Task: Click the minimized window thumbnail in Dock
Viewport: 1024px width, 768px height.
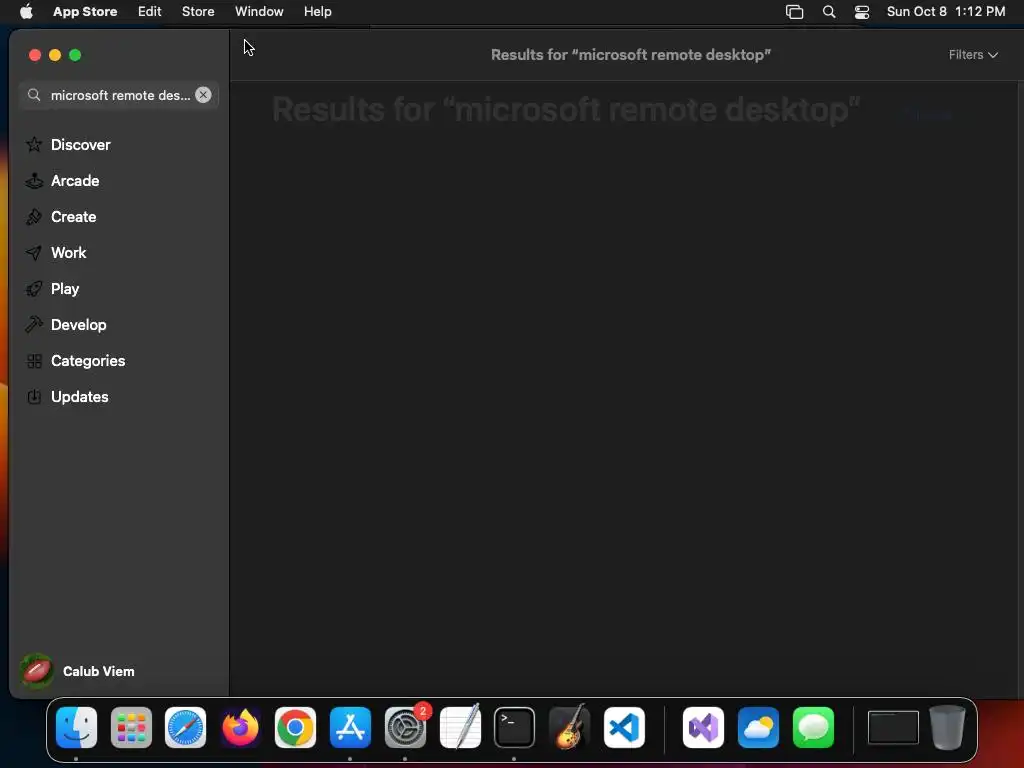Action: point(893,728)
